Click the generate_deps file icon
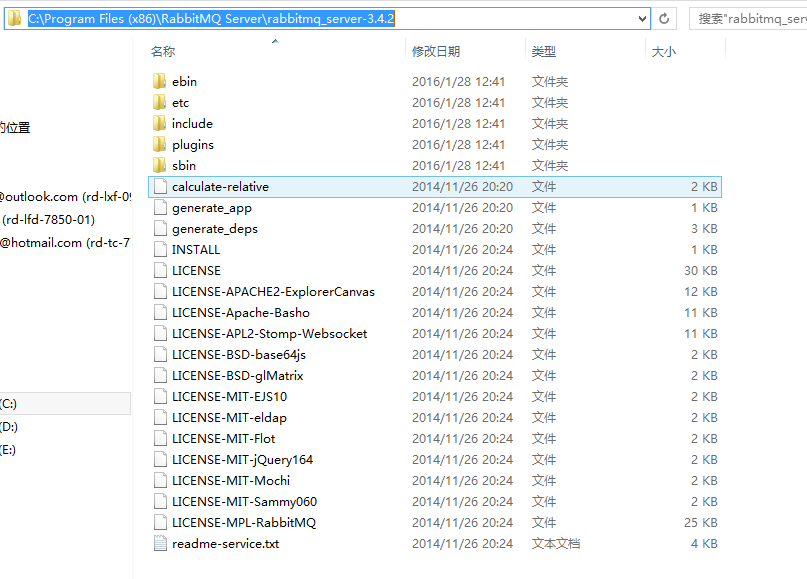The width and height of the screenshot is (807, 579). (161, 229)
